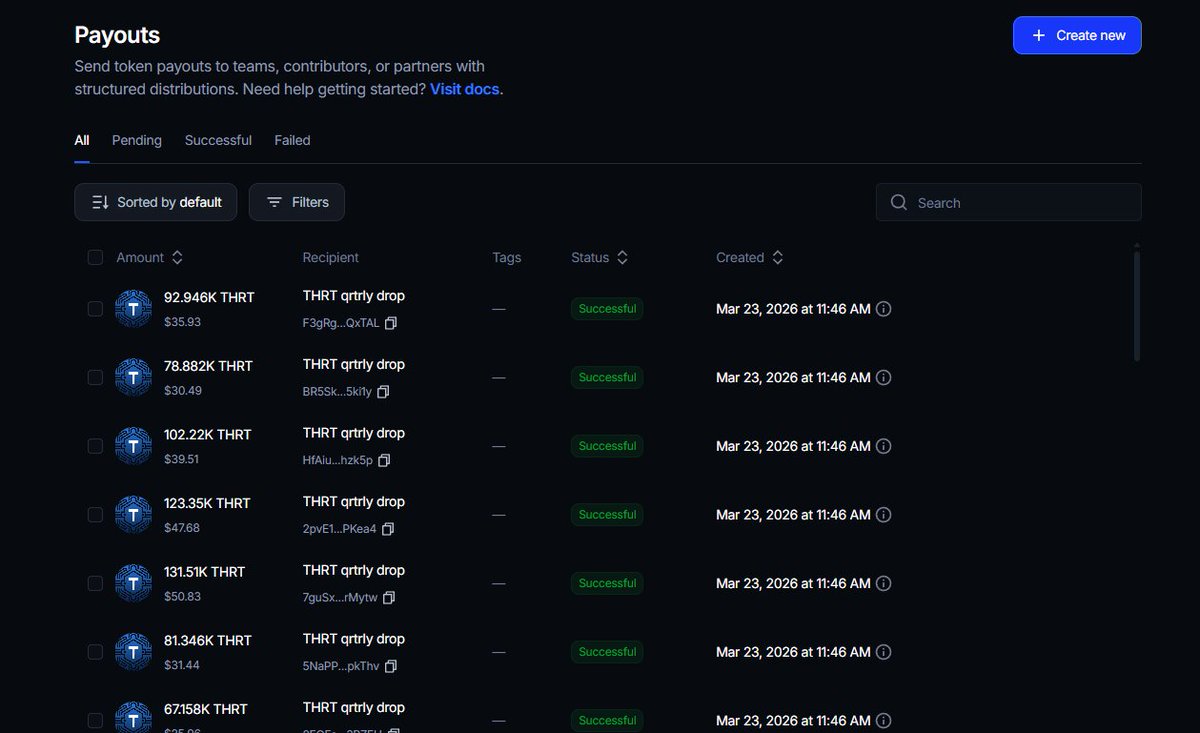
Task: Check the box for the 78.882K THRT payout
Action: (95, 378)
